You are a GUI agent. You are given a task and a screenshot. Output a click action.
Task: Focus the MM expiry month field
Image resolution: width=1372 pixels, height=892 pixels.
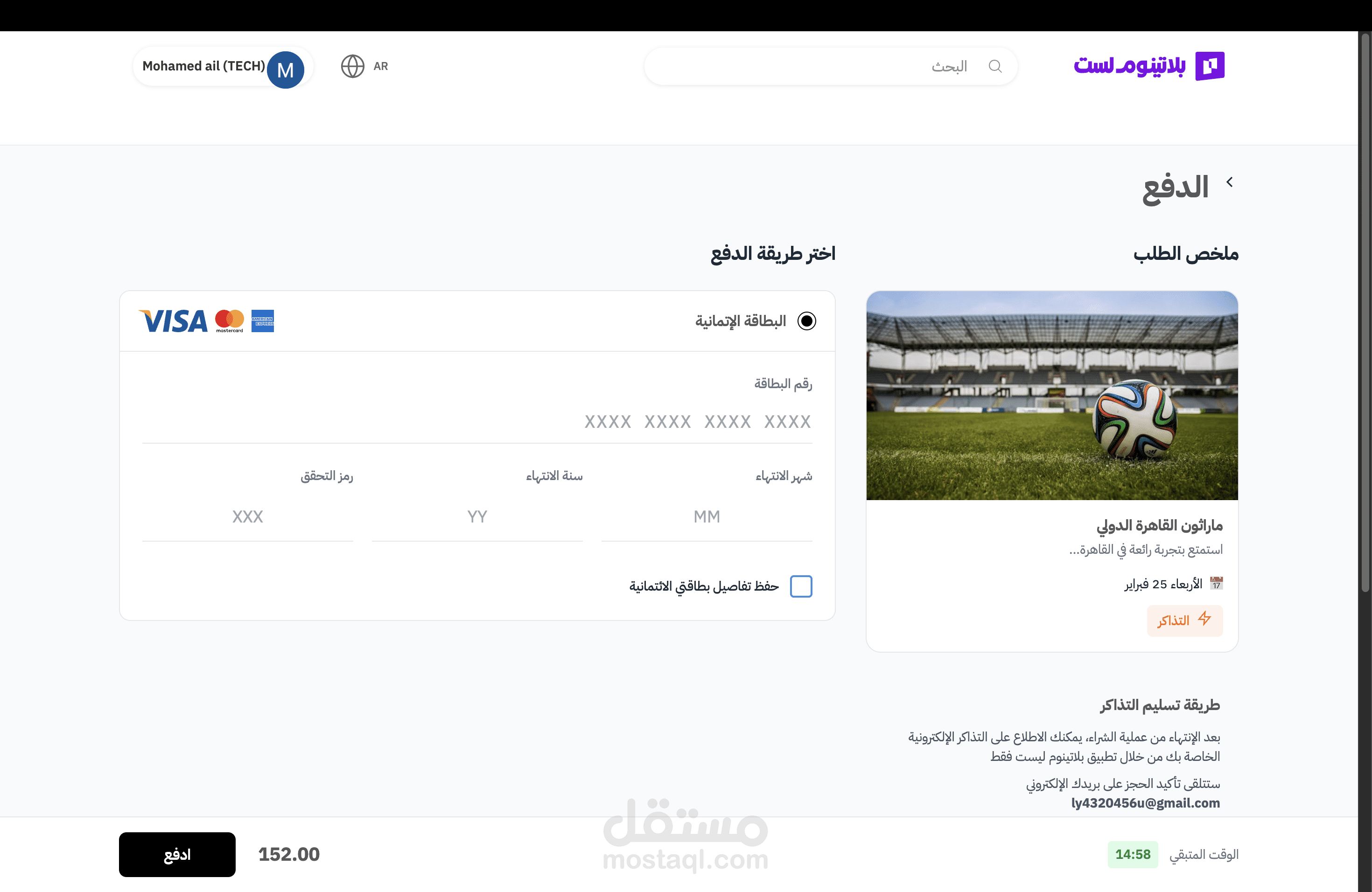707,517
